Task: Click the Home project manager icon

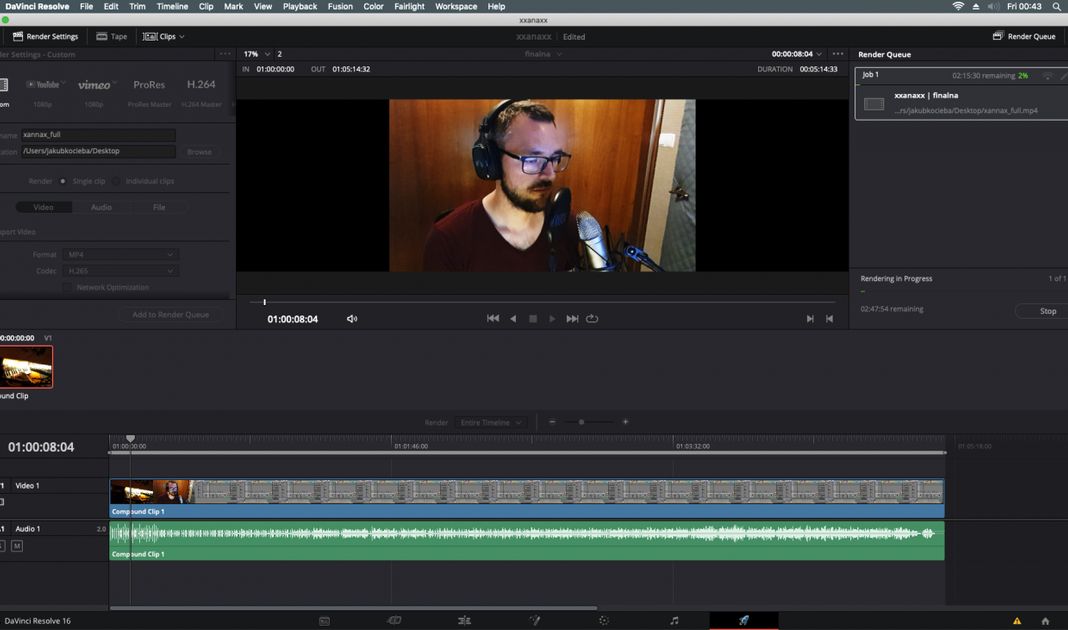Action: pos(1045,621)
